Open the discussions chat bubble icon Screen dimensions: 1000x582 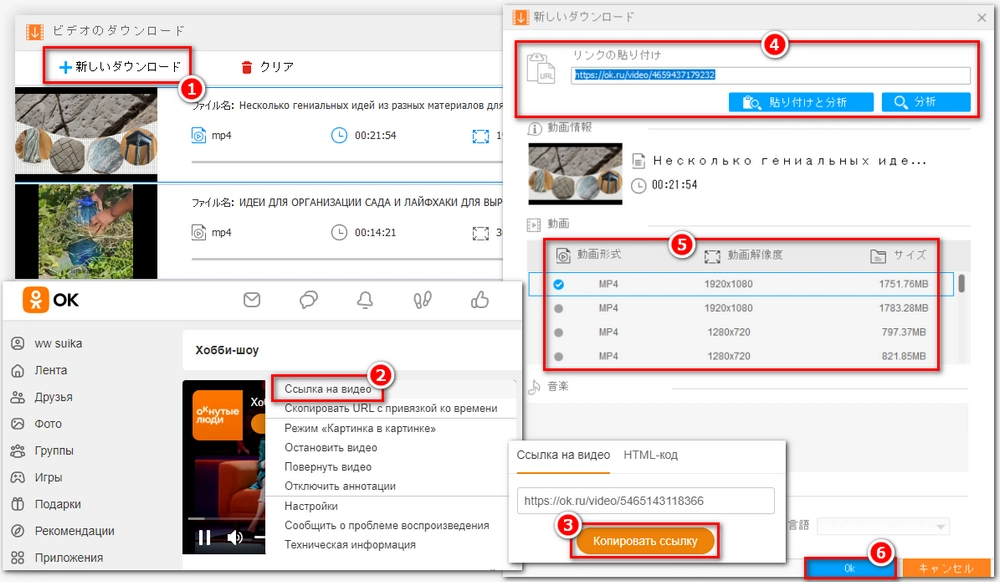(x=309, y=299)
